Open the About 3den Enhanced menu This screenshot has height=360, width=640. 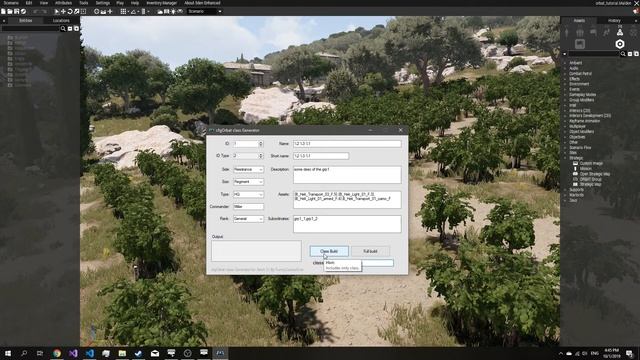pyautogui.click(x=202, y=3)
